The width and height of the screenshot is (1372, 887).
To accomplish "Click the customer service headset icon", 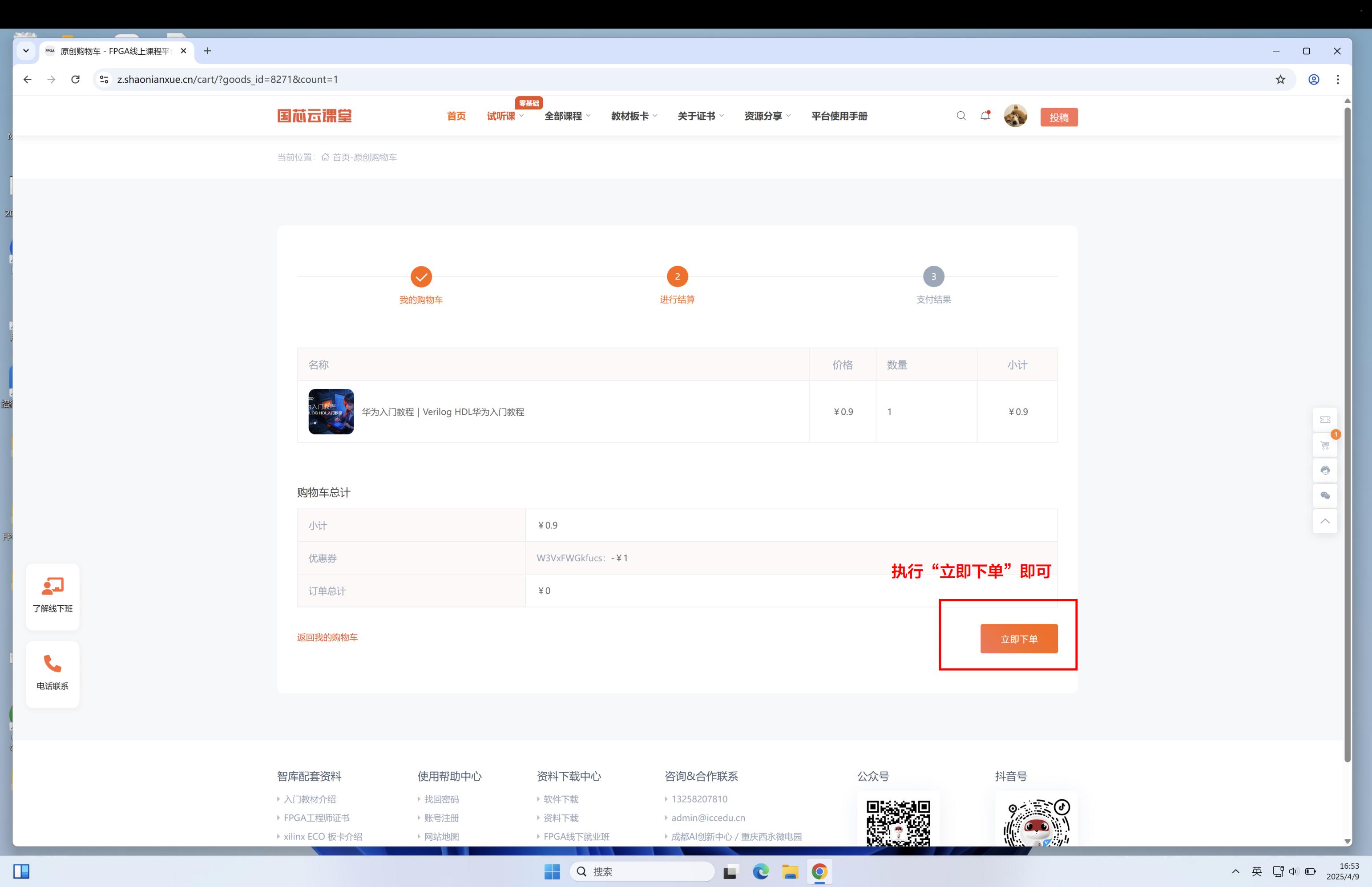I will coord(1325,470).
